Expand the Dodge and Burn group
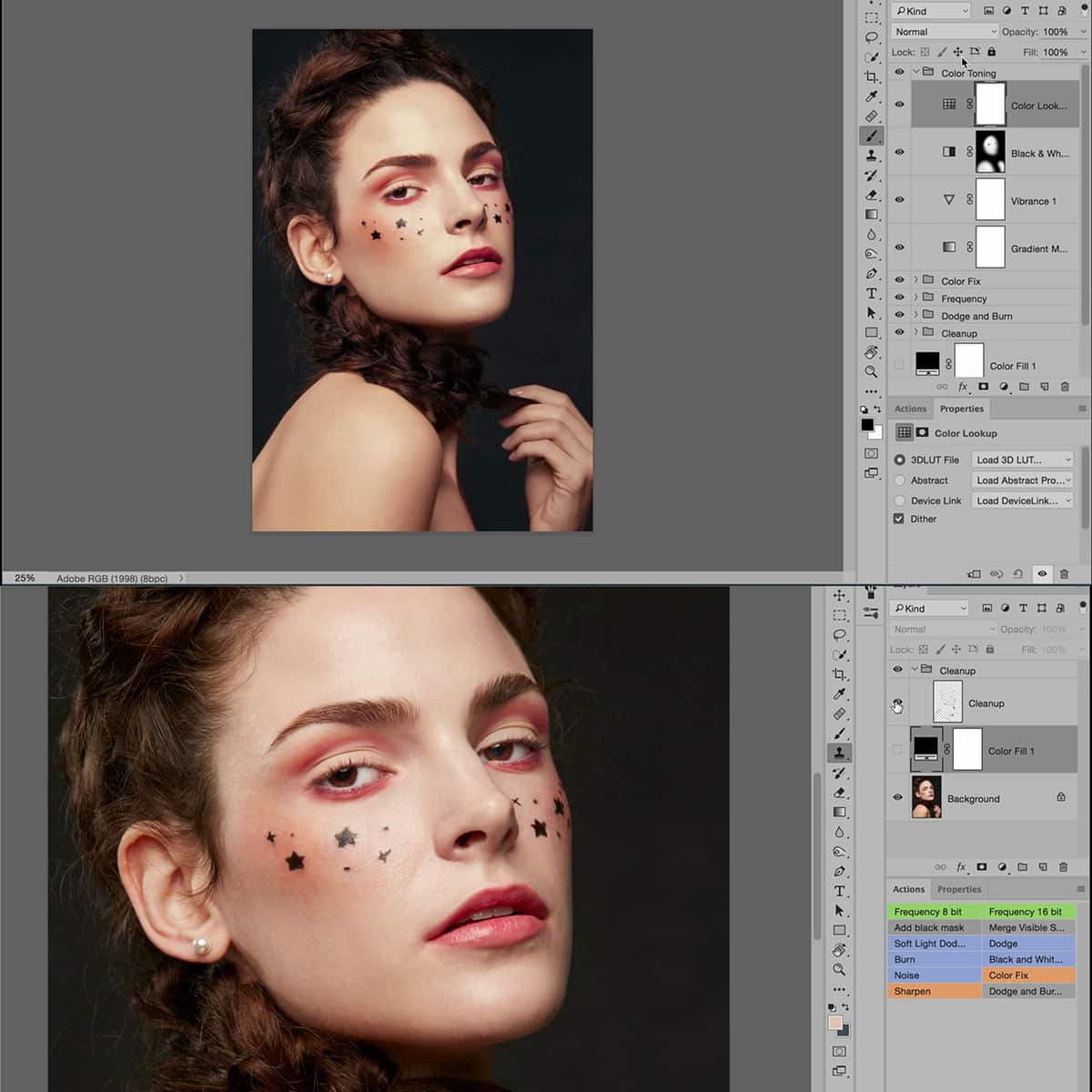The width and height of the screenshot is (1092, 1092). click(x=915, y=315)
